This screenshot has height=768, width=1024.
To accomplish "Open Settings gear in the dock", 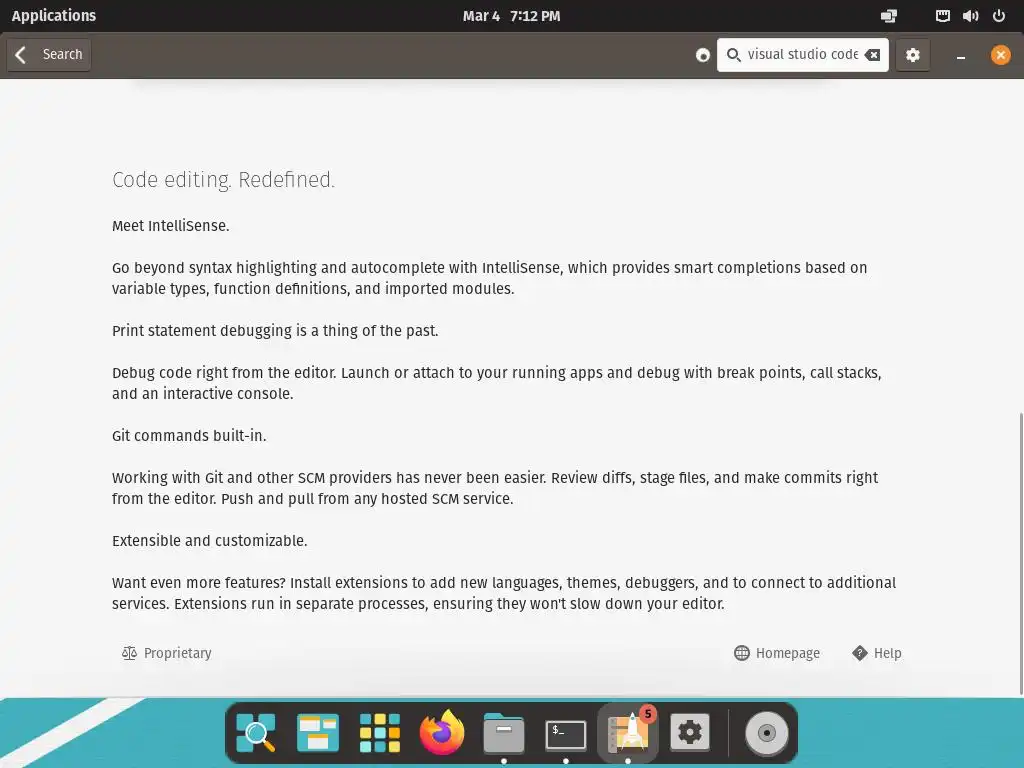I will 690,732.
